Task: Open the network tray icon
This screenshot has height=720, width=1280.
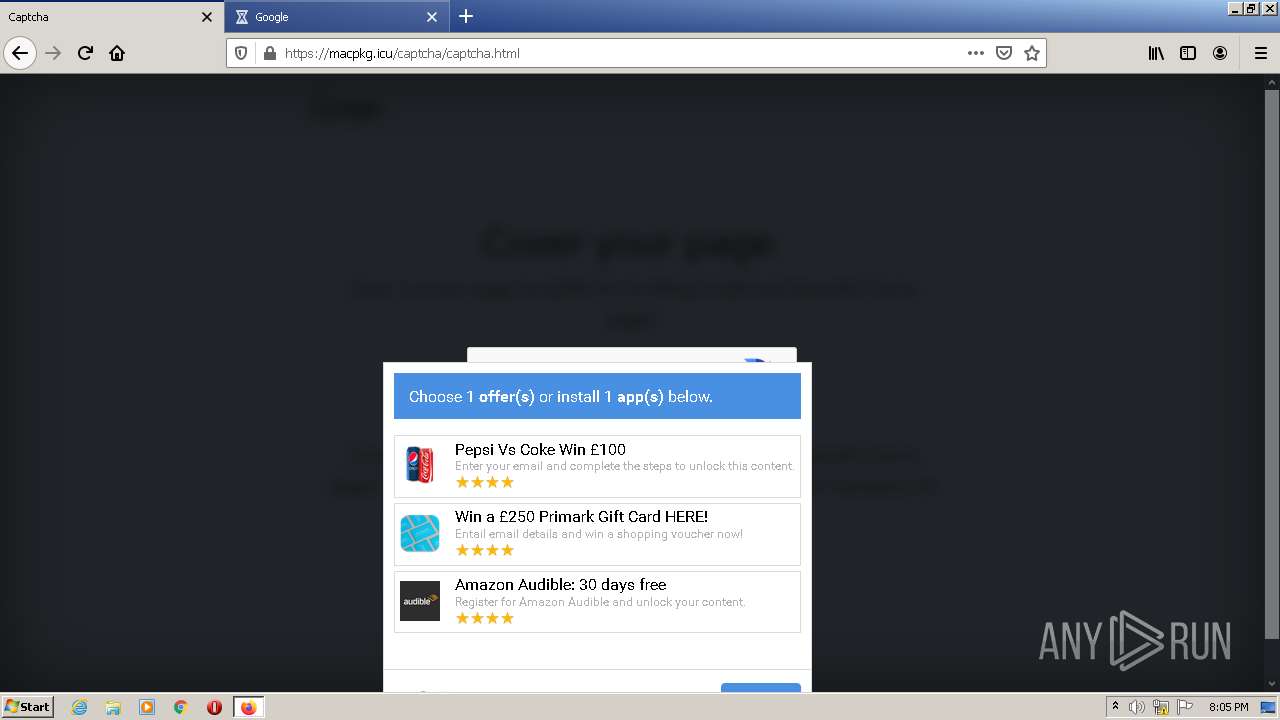Action: [1161, 707]
